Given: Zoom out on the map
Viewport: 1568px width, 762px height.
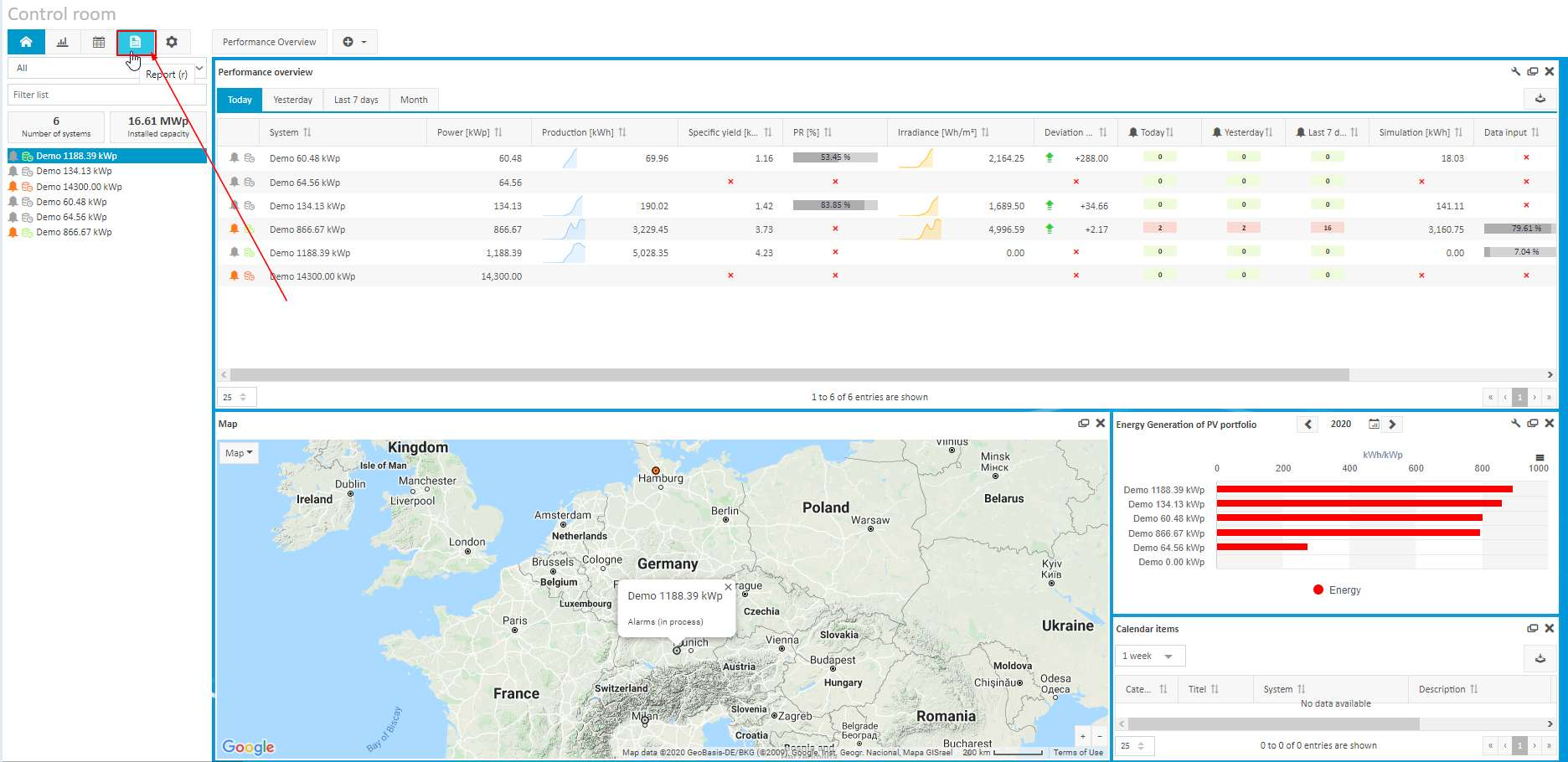Looking at the screenshot, I should coord(1099,736).
